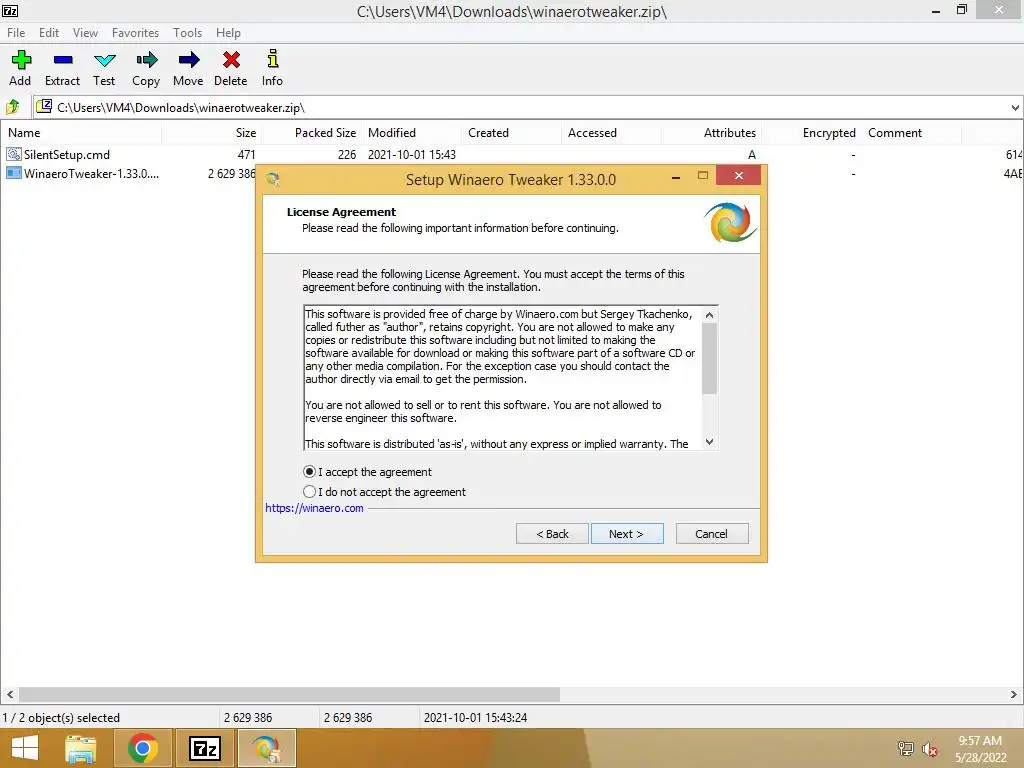Click the 2021-10-01 15:43 modified date cell
1024x768 pixels.
point(411,155)
